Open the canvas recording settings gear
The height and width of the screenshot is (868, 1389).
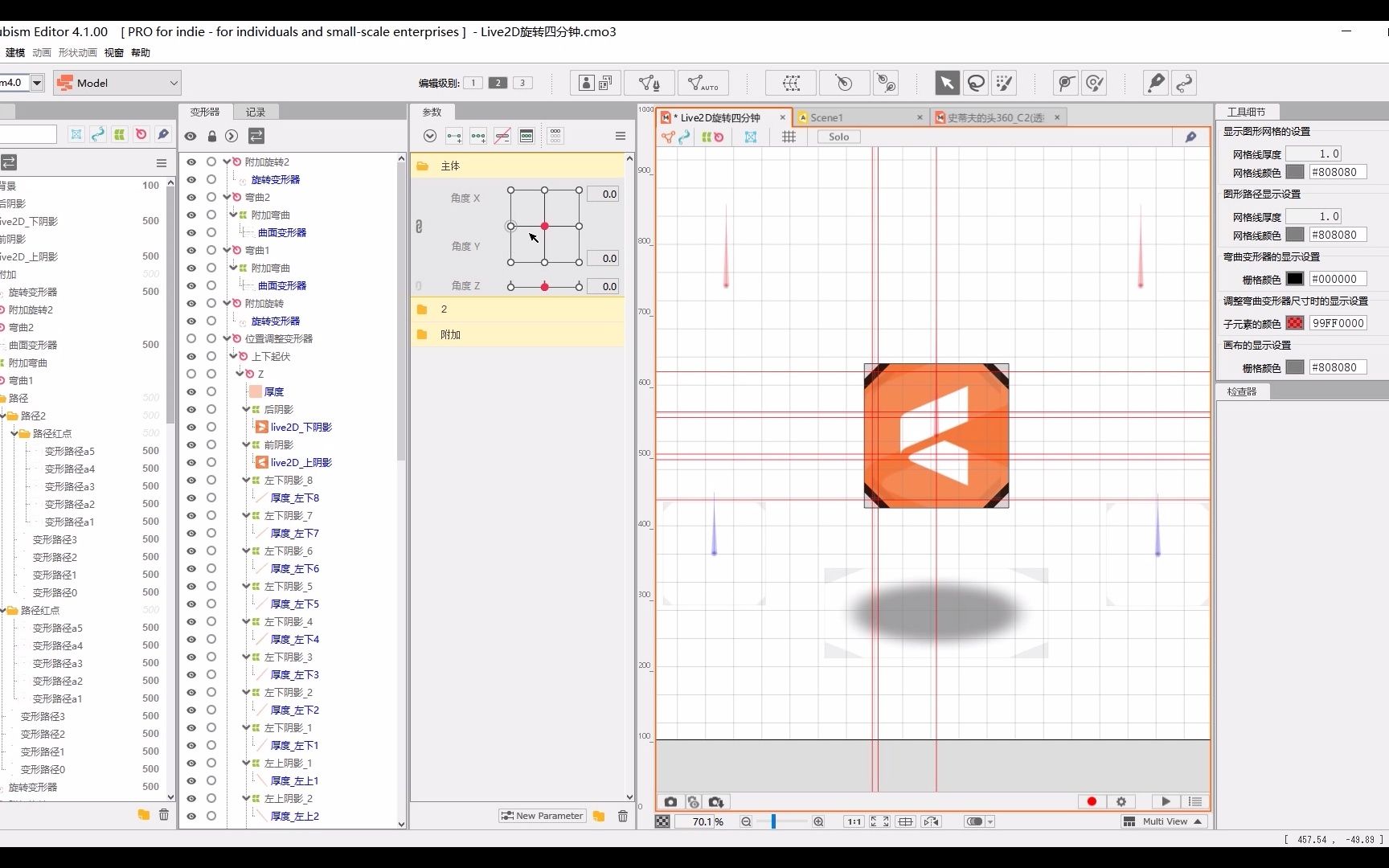pos(1121,801)
